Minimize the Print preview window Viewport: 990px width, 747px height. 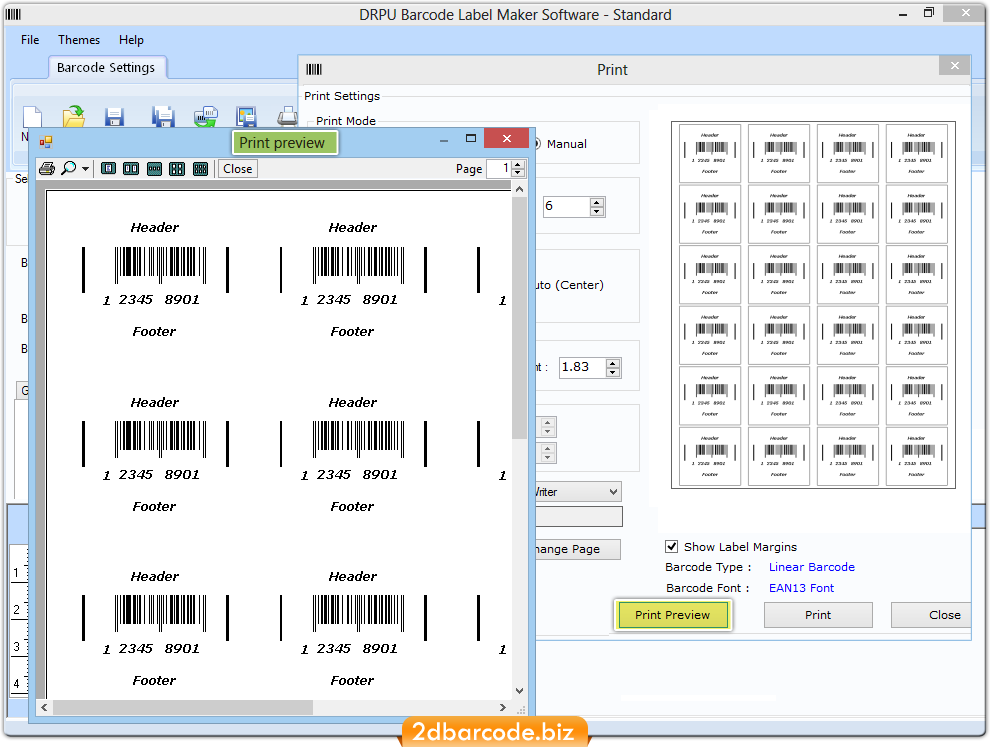[444, 140]
